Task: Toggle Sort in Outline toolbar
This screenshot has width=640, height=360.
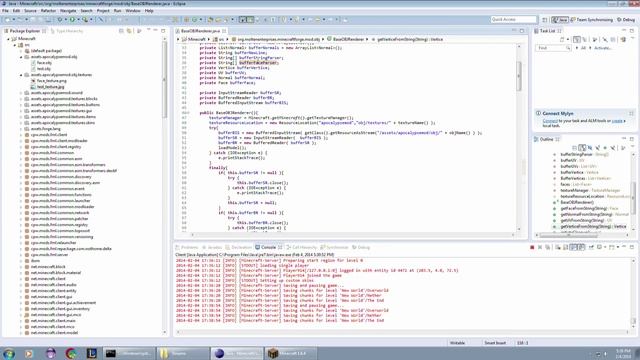Action: [x=582, y=148]
